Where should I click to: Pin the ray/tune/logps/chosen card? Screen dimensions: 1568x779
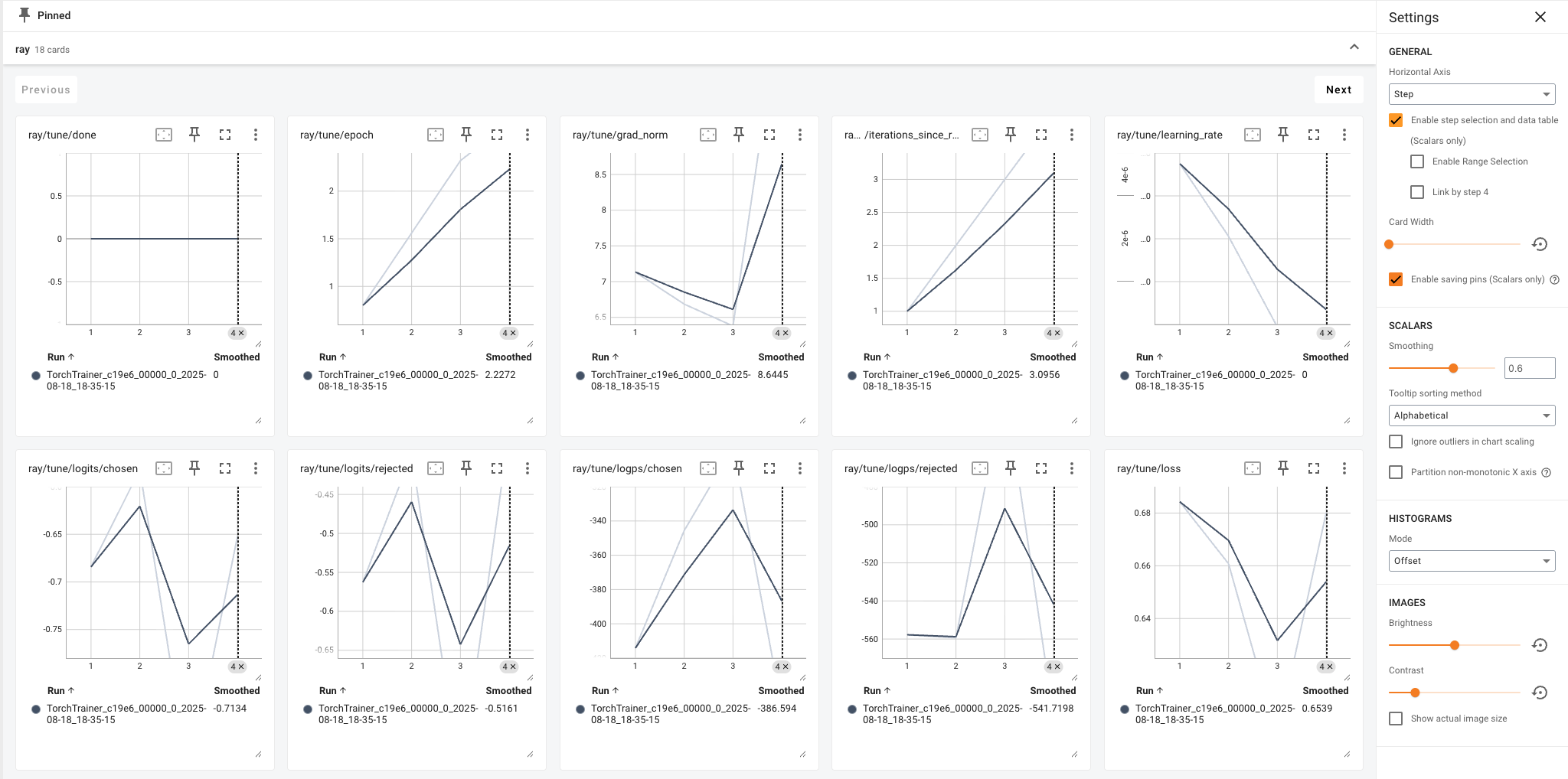point(739,468)
